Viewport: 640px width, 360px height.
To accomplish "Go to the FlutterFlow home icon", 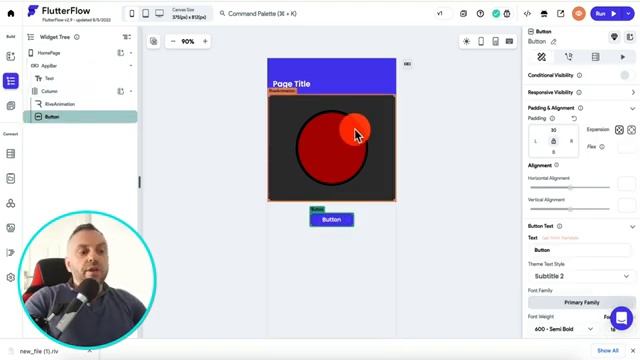I will coord(11,13).
